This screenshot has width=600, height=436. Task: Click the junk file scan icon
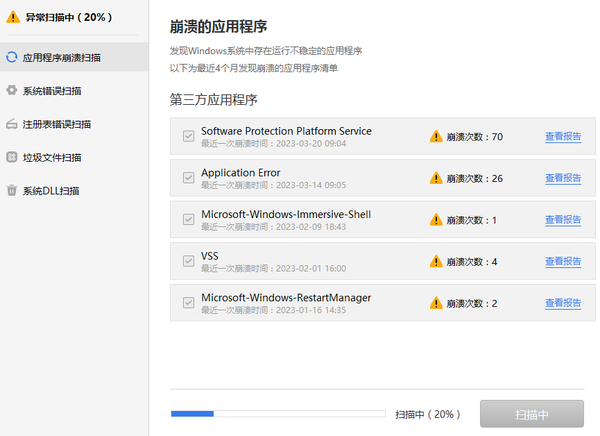(12, 157)
